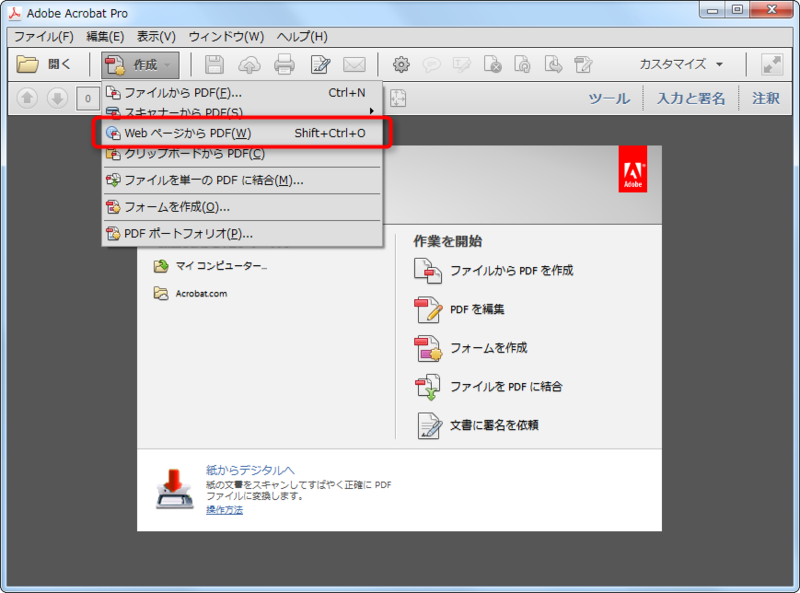Click the 紙からデジタルへ heading link
This screenshot has height=593, width=800.
250,470
